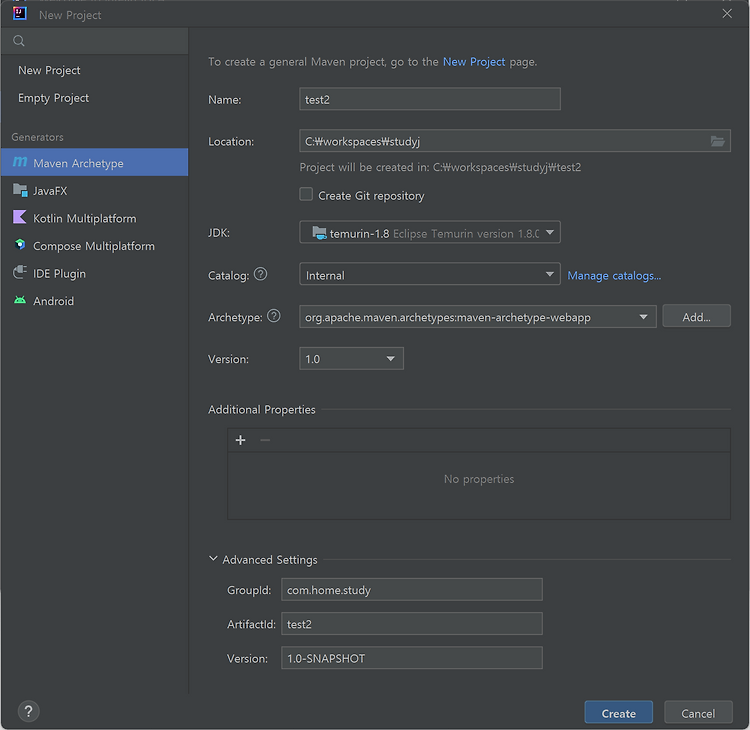Open the archetype Version 1.0 dropdown
This screenshot has height=730, width=750.
pos(351,359)
